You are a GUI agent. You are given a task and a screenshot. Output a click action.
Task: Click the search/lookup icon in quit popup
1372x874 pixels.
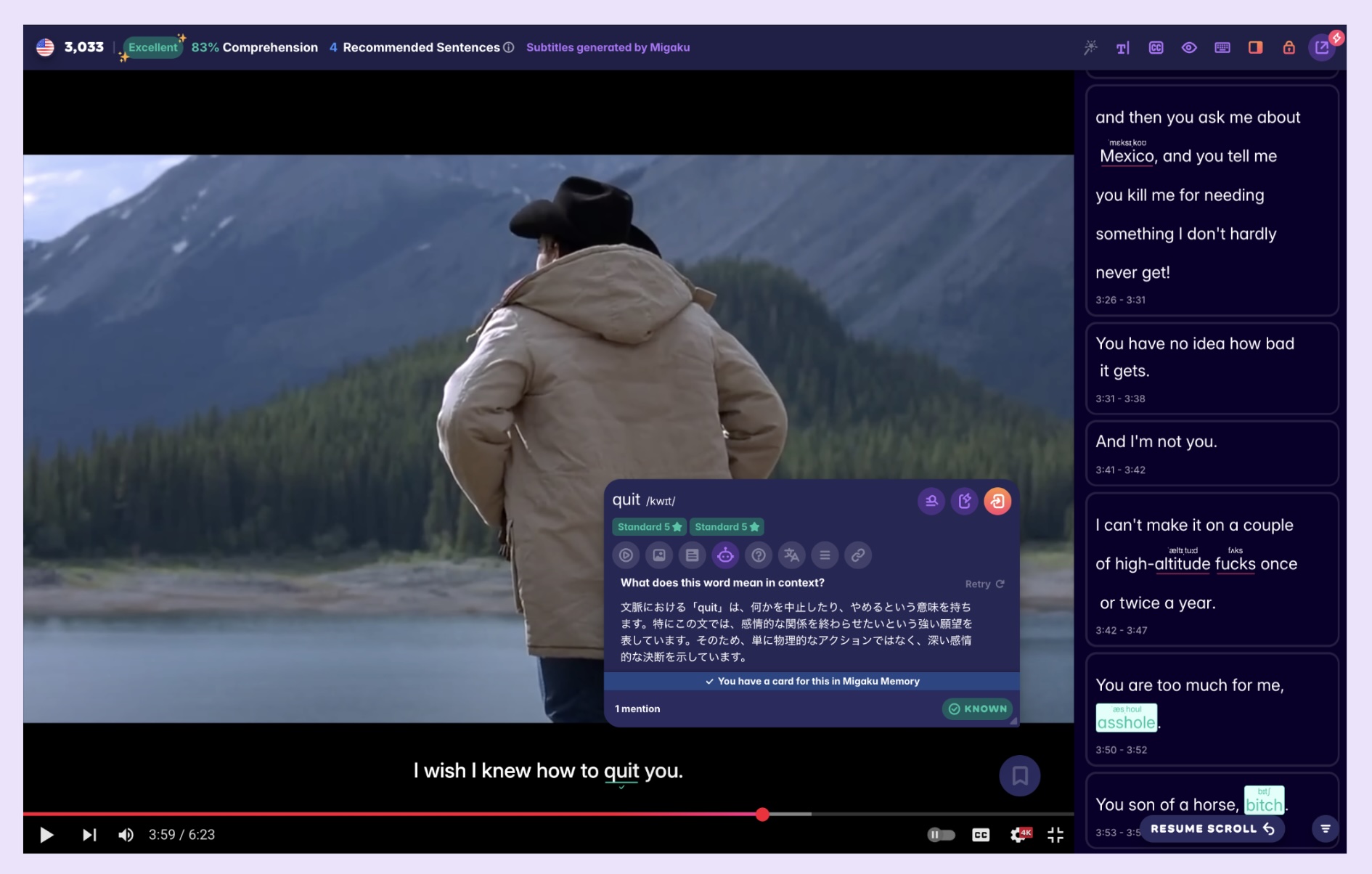(931, 501)
